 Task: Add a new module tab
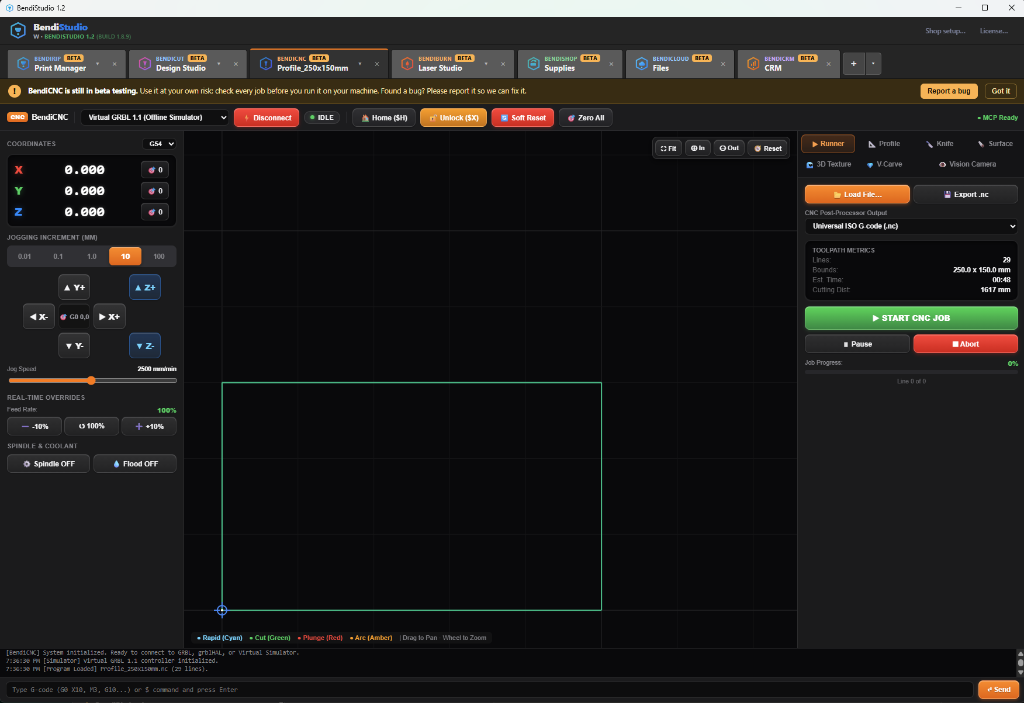pos(853,63)
